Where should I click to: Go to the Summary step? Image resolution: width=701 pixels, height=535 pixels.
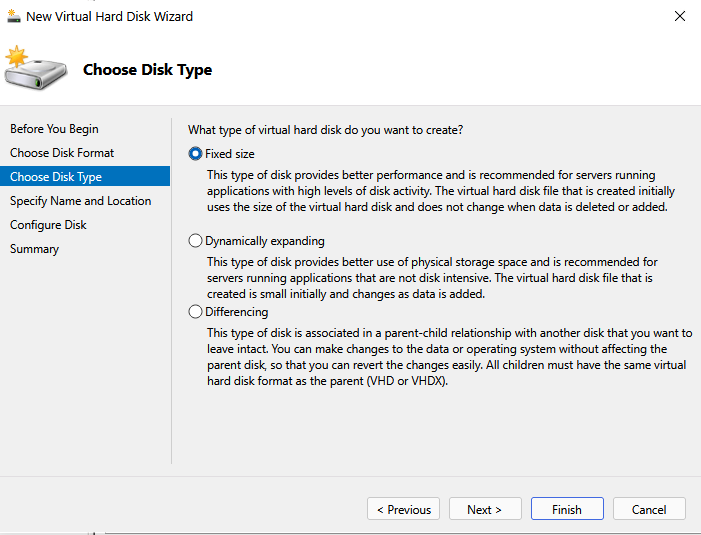tap(34, 249)
